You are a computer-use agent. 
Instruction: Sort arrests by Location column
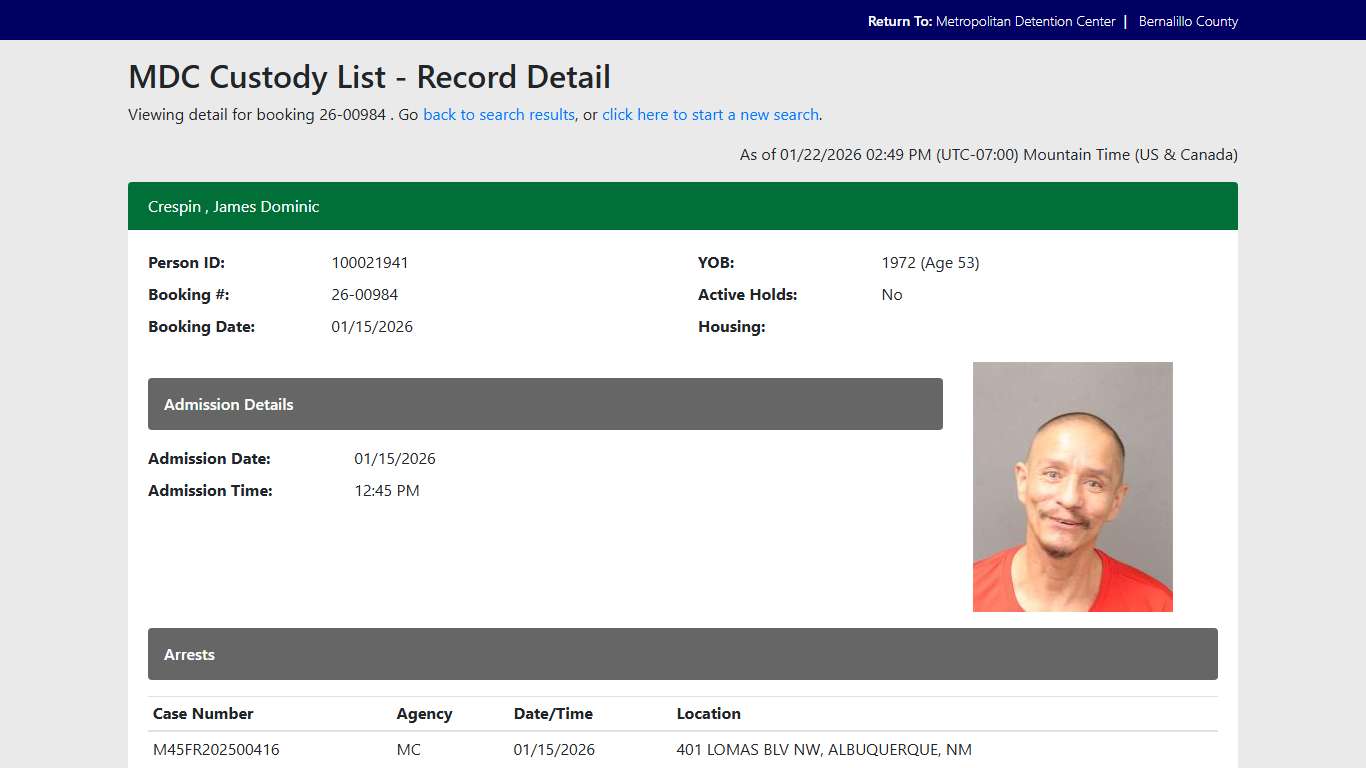708,713
